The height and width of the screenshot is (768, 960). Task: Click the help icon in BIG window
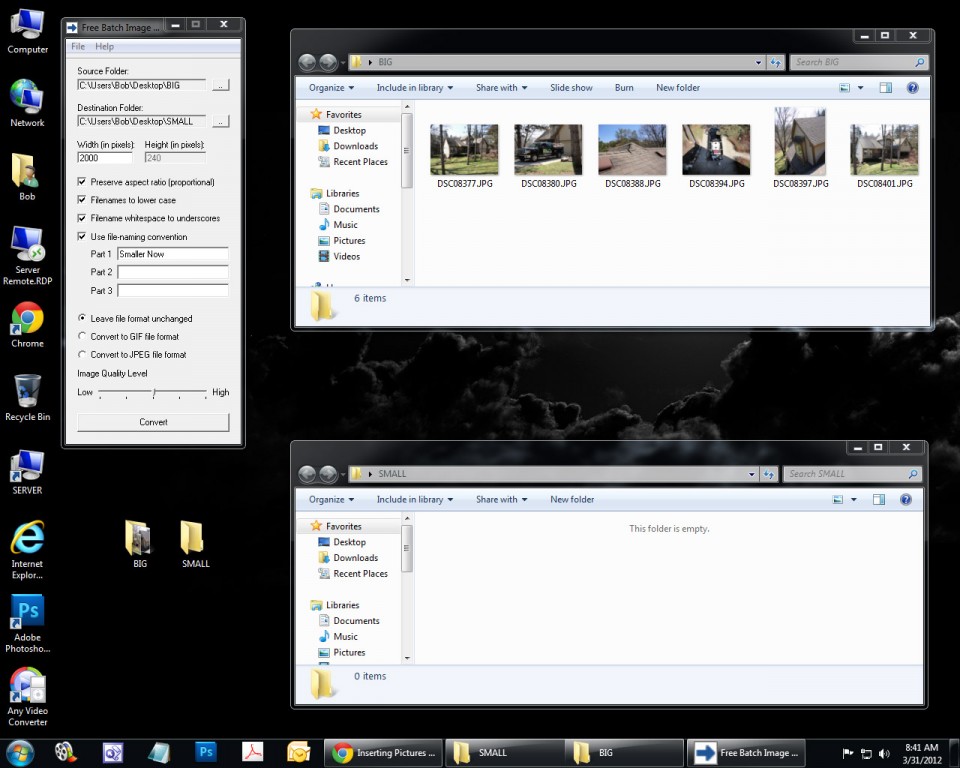point(912,88)
